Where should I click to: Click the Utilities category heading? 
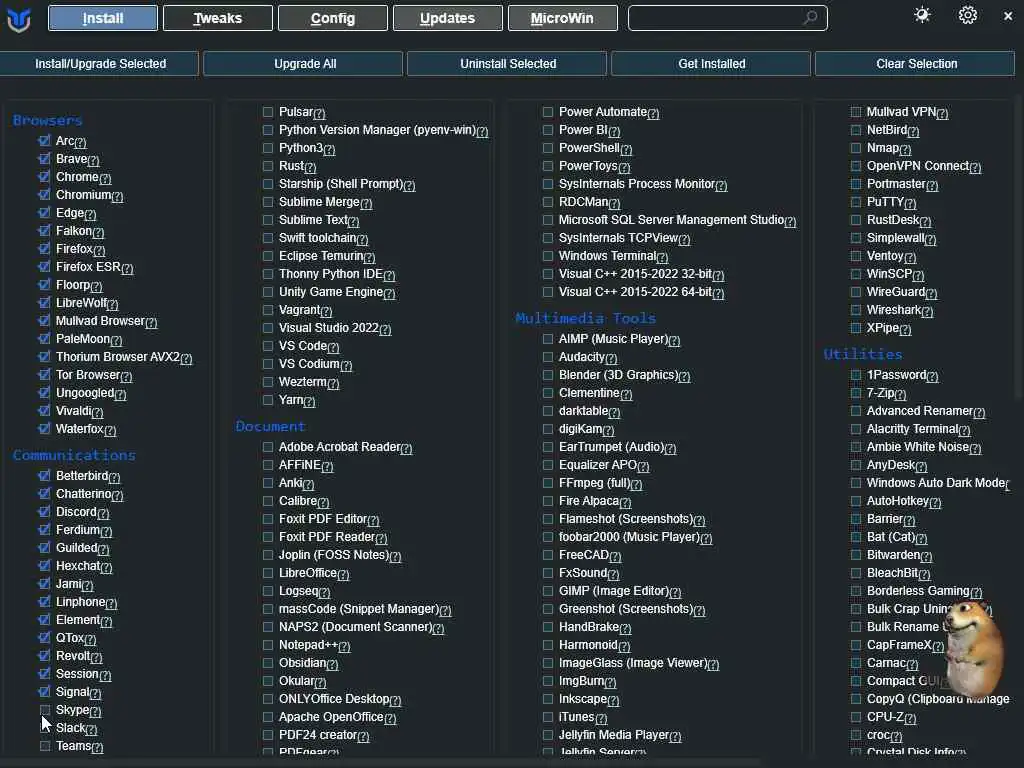point(863,354)
